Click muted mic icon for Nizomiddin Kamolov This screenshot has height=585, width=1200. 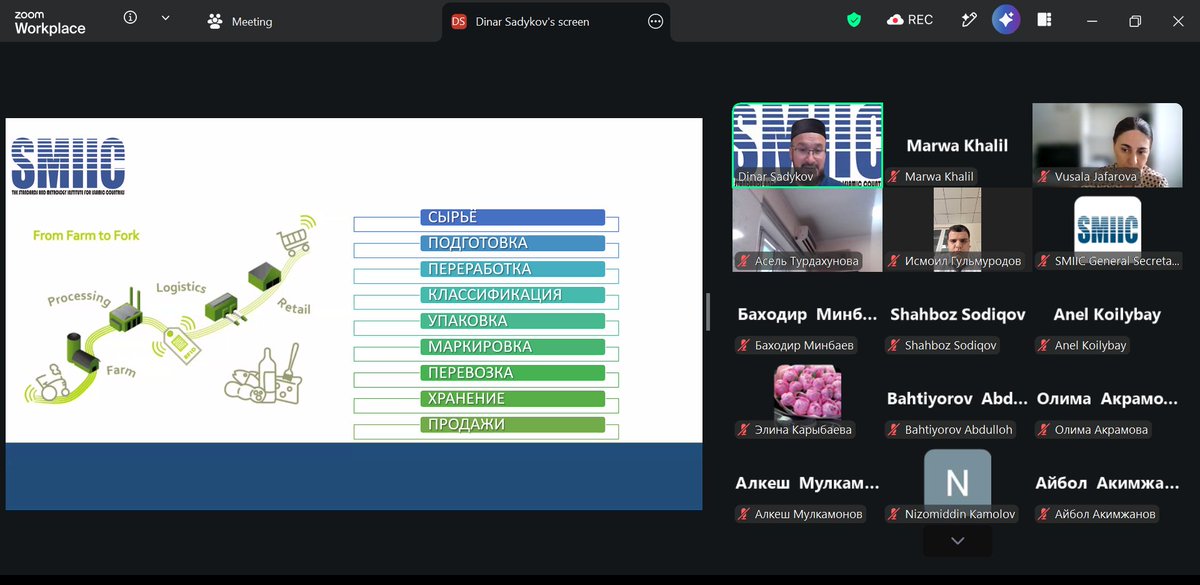(x=894, y=514)
